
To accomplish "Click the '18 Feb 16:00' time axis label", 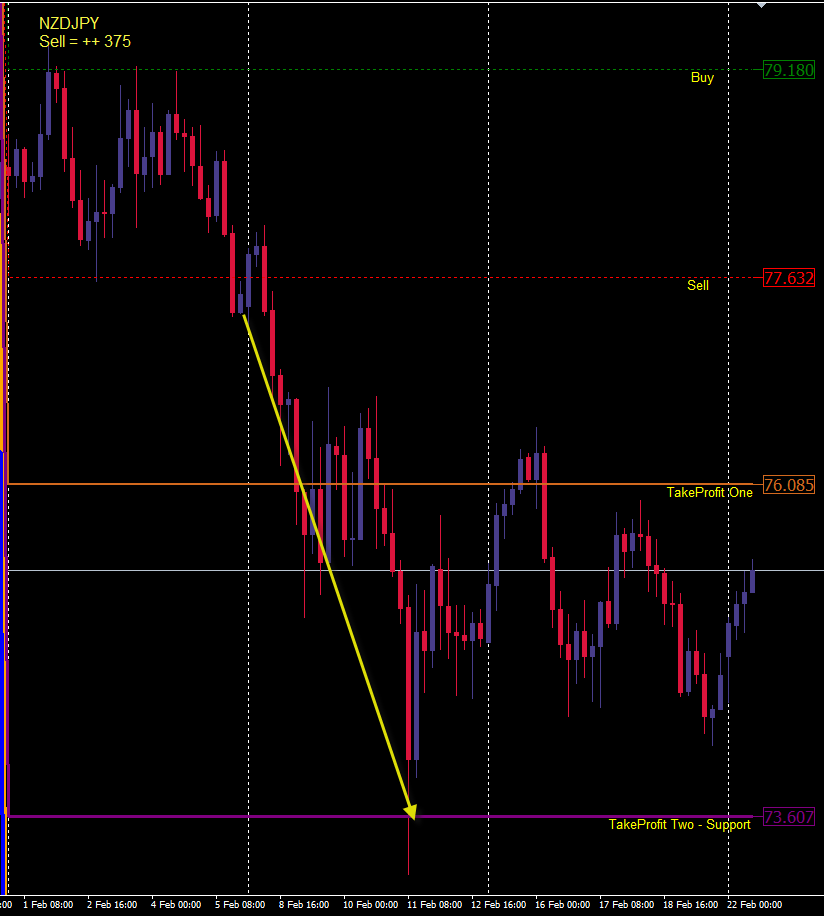I will click(x=690, y=904).
